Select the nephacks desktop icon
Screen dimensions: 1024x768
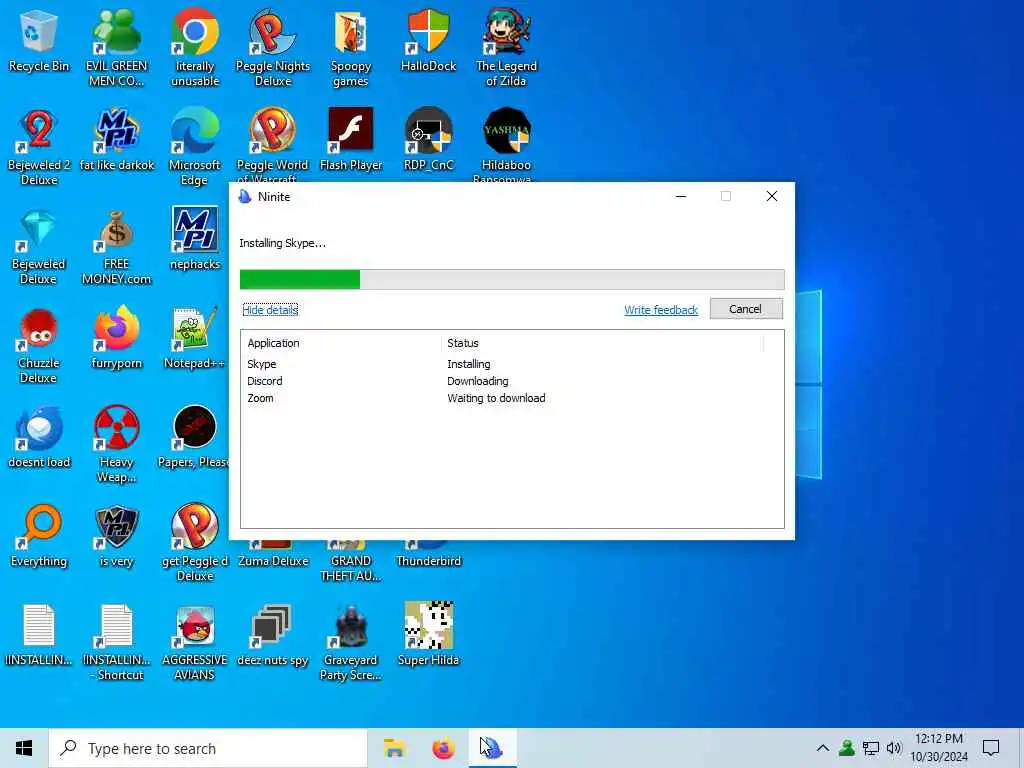click(195, 239)
